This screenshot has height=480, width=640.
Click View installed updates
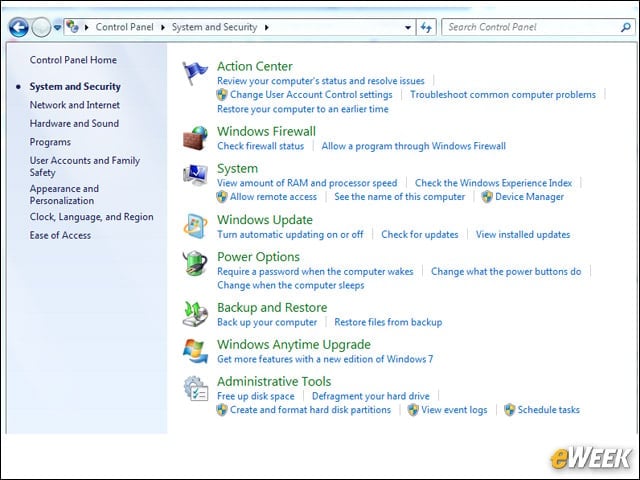523,235
